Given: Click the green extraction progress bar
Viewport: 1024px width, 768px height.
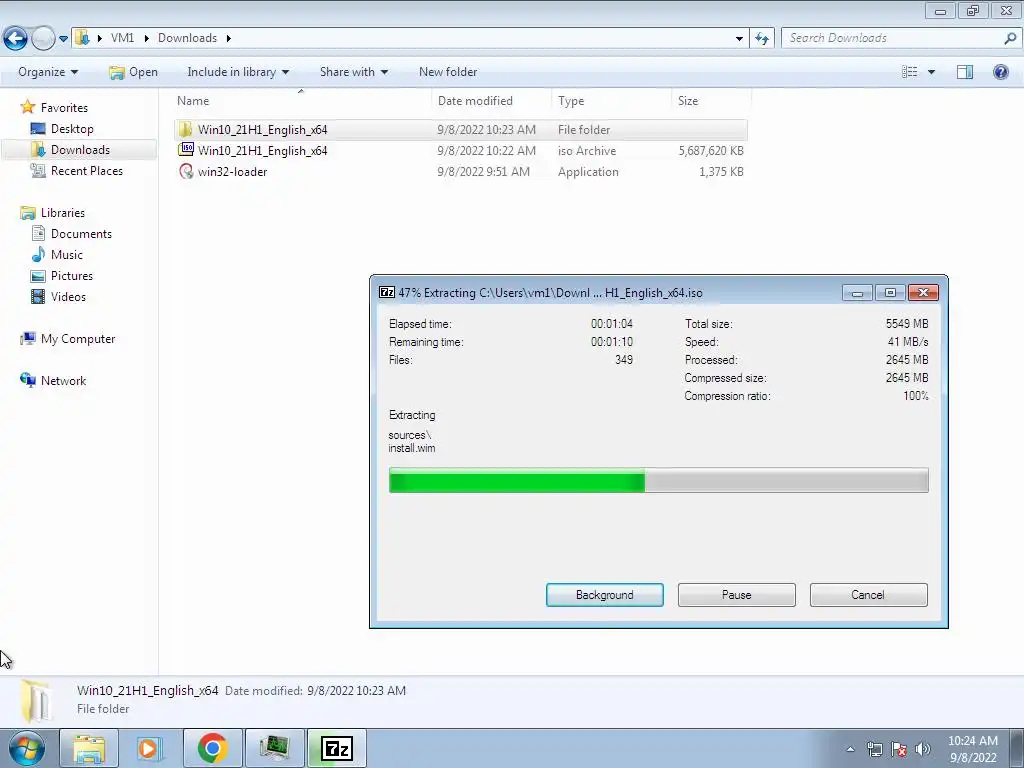Looking at the screenshot, I should pyautogui.click(x=658, y=480).
